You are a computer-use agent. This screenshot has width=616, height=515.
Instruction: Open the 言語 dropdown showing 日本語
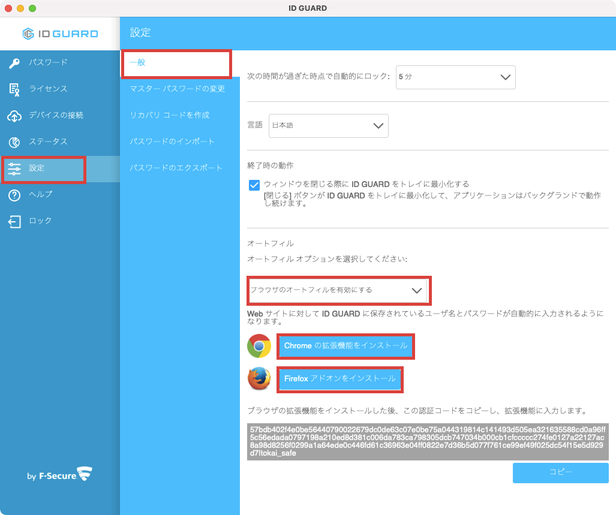click(328, 126)
